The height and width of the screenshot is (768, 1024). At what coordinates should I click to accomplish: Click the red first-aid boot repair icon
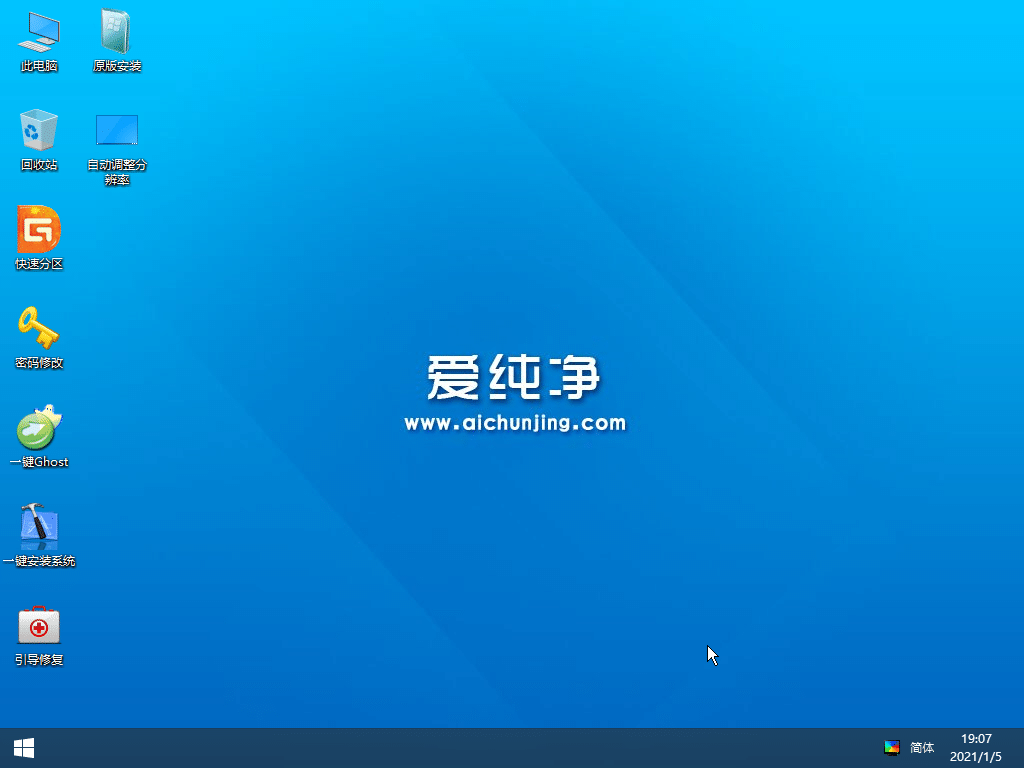coord(38,628)
